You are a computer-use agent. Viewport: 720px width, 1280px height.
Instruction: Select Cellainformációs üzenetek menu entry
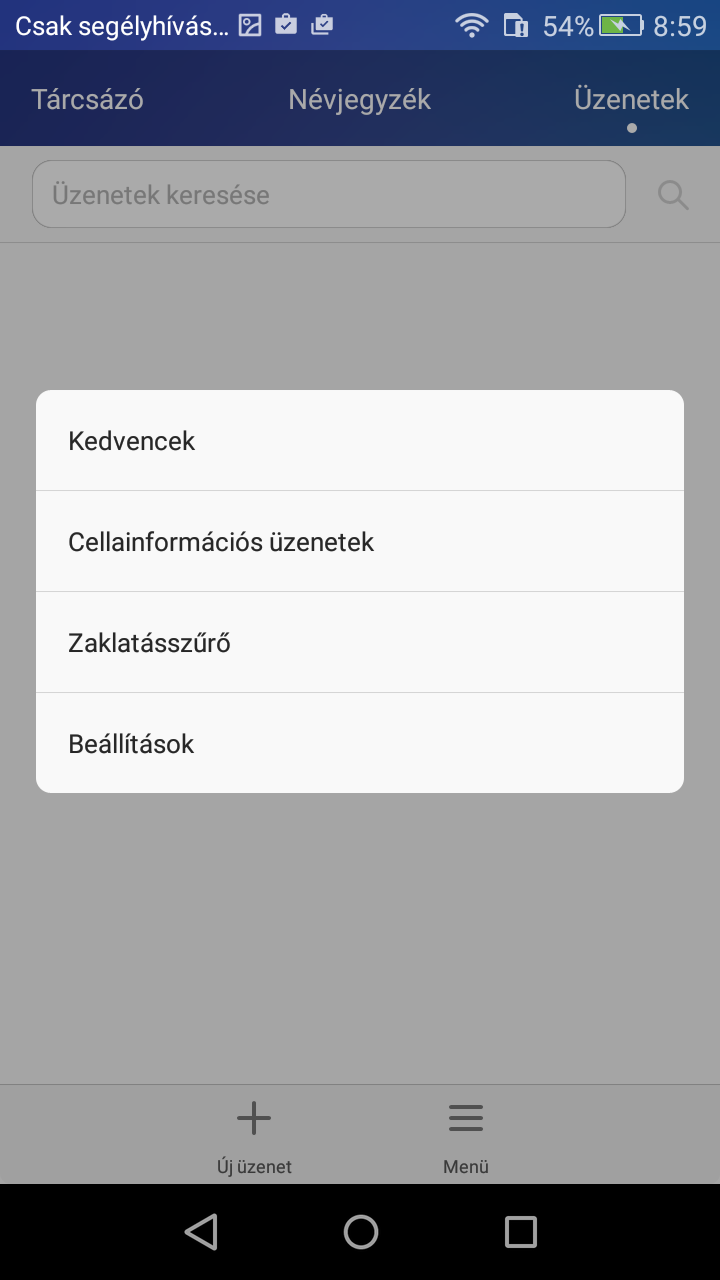click(x=360, y=542)
